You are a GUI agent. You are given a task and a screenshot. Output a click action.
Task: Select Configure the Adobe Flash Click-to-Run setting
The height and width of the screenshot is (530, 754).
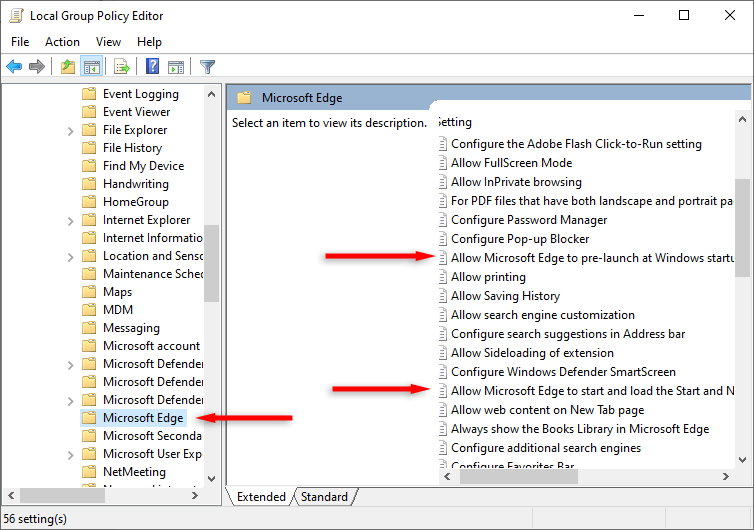click(576, 144)
